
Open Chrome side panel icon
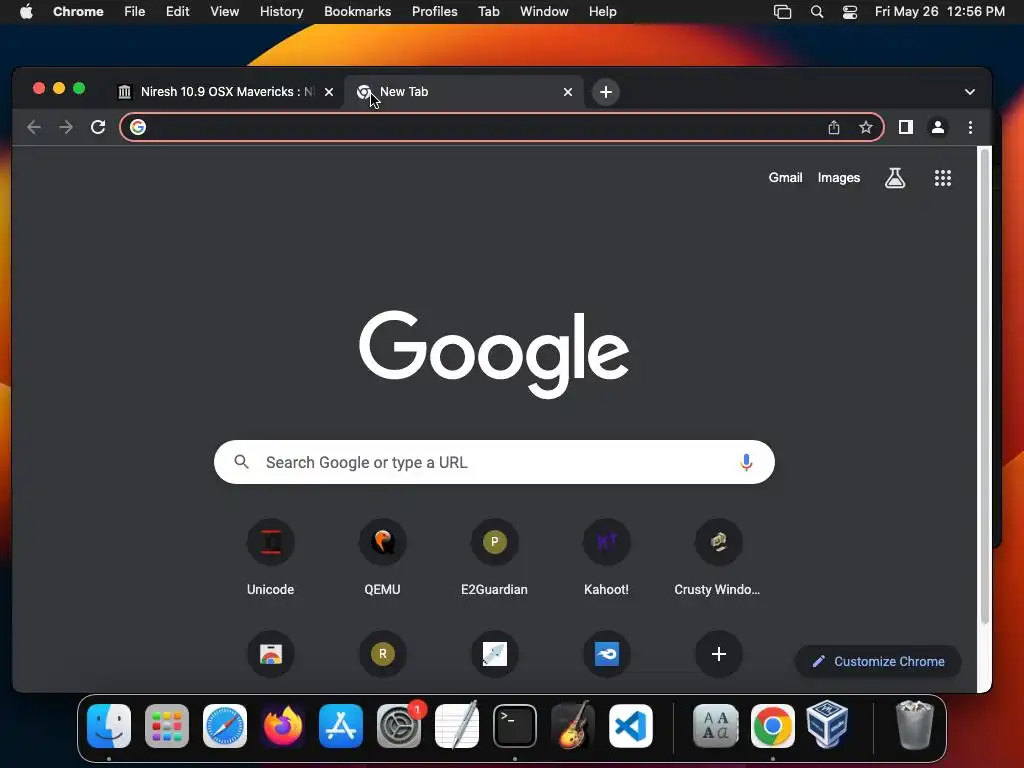click(906, 127)
